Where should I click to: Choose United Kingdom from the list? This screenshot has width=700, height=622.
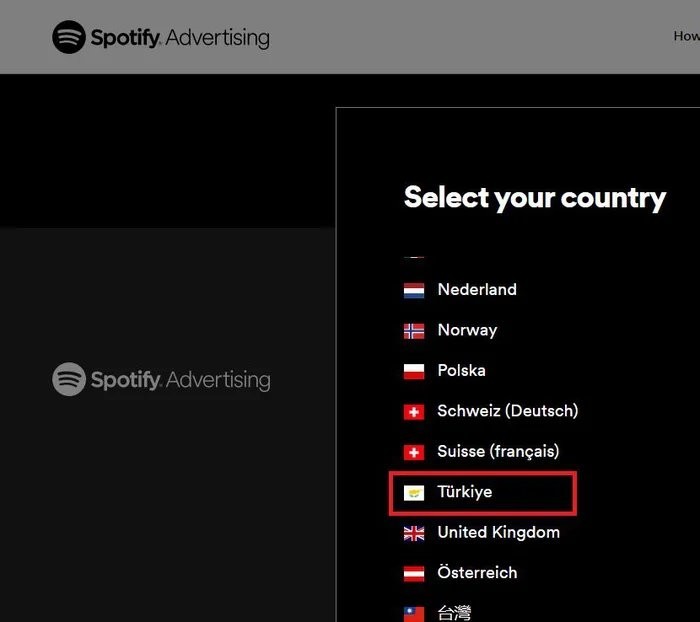[x=498, y=533]
